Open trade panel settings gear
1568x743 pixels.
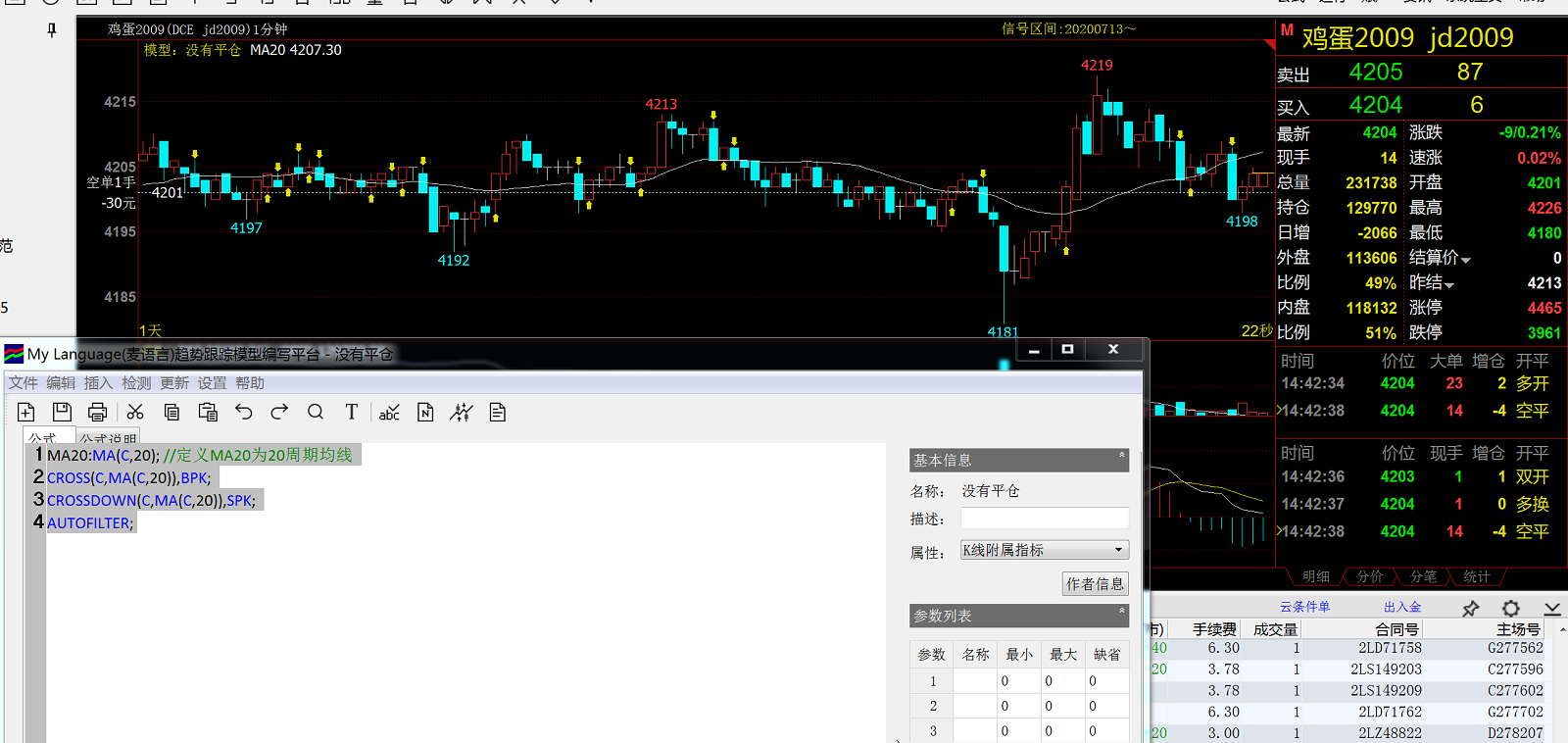[1511, 609]
